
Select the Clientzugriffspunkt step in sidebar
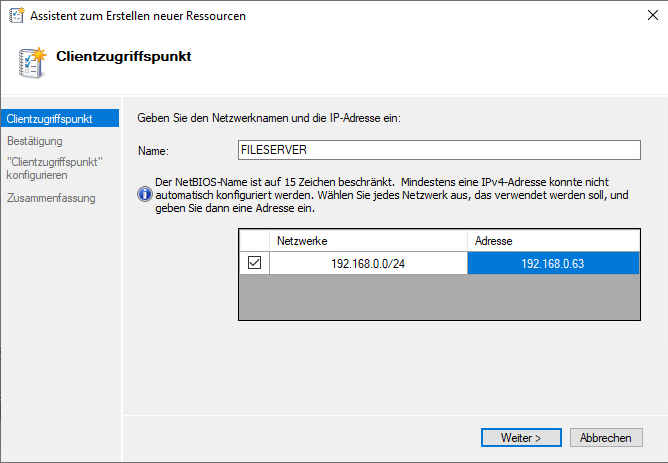[50, 119]
